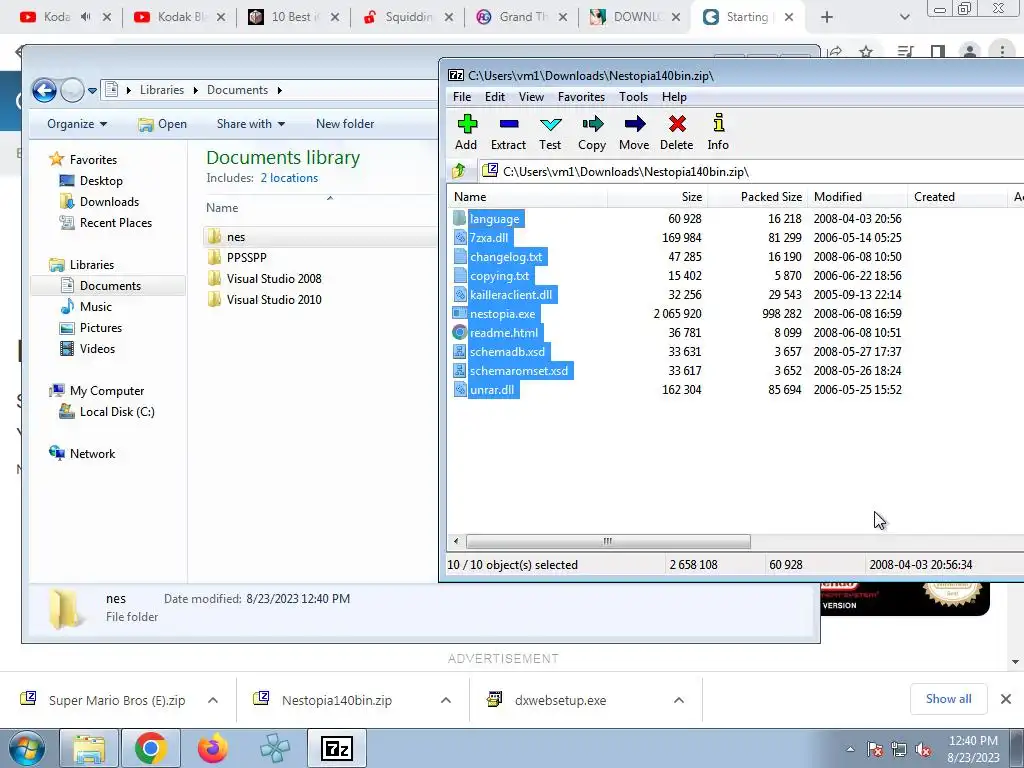The width and height of the screenshot is (1024, 768).
Task: Open Windows Explorer from the taskbar
Action: pos(89,748)
